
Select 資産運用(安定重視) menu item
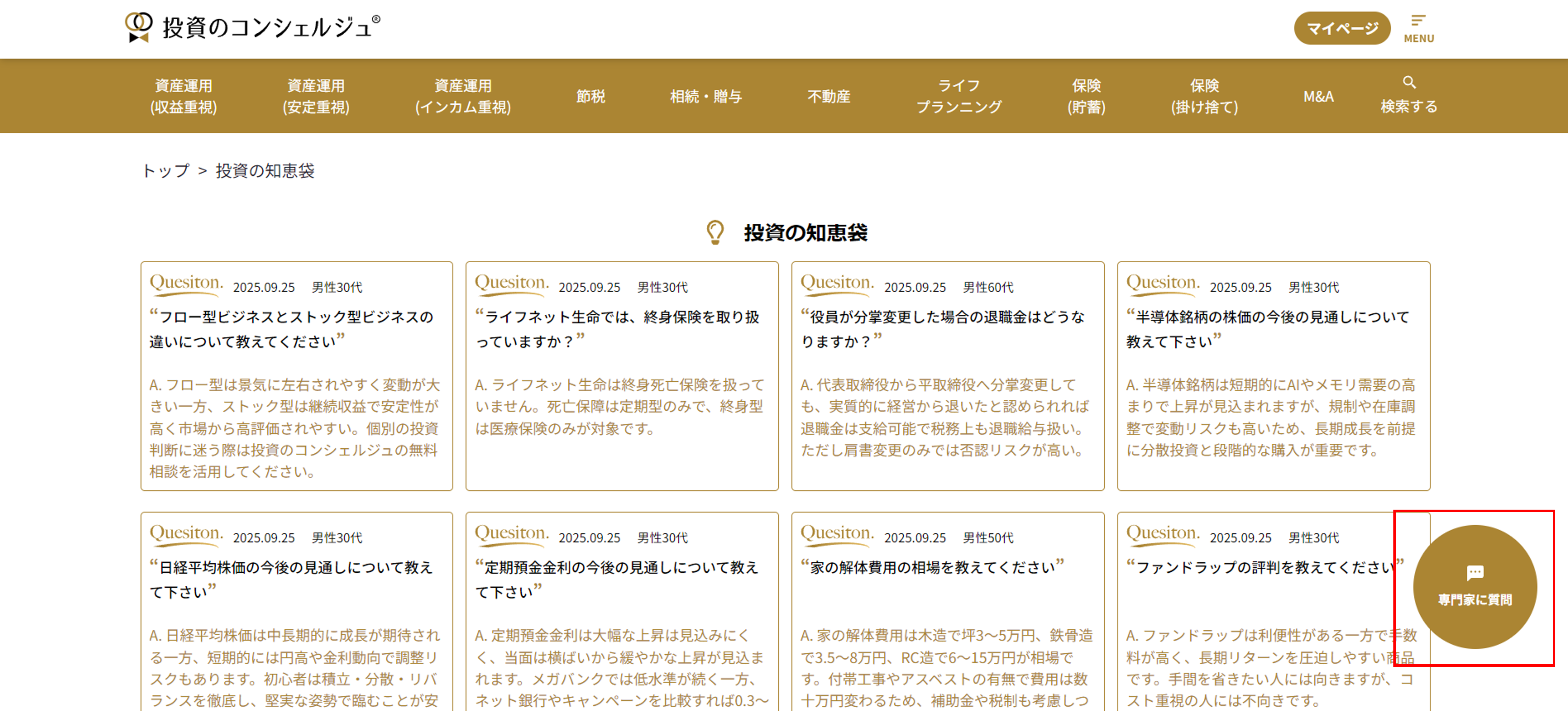point(316,96)
